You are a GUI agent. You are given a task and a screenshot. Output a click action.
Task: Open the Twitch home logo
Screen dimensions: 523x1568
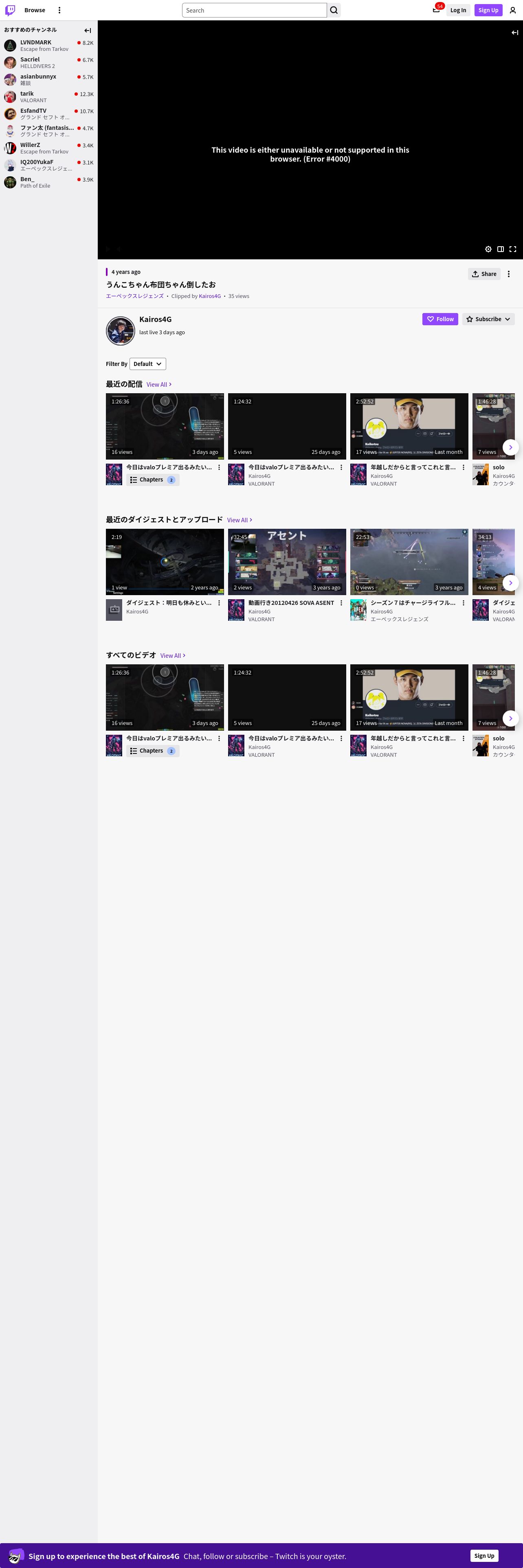tap(10, 10)
